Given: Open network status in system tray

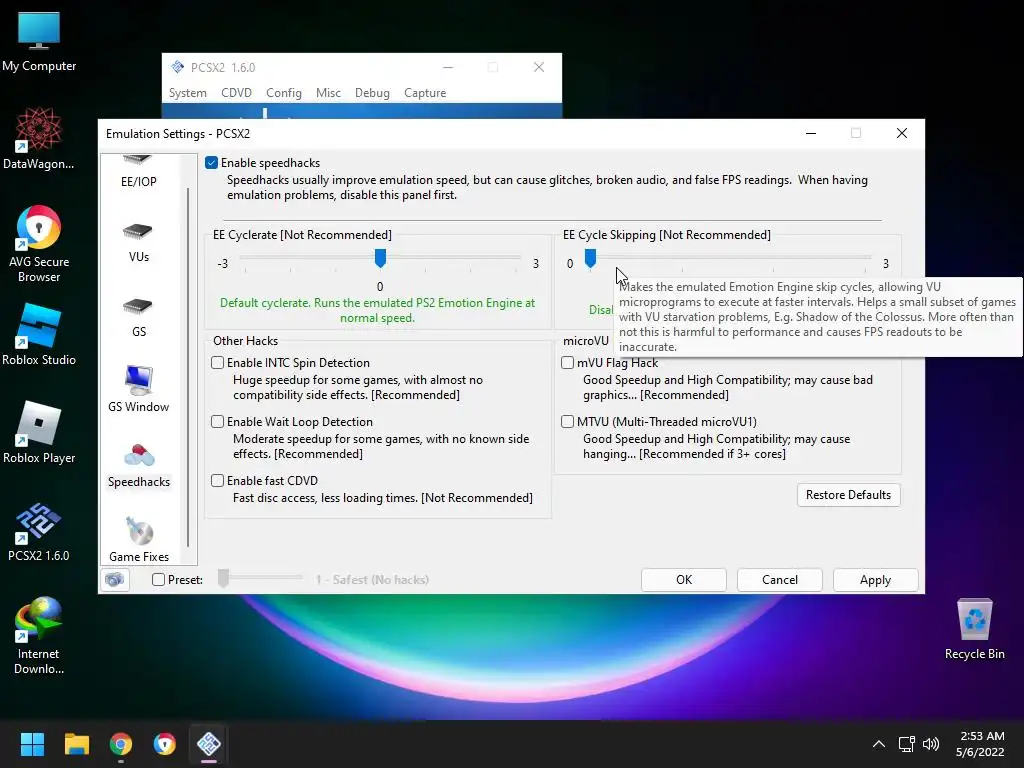Looking at the screenshot, I should 906,744.
